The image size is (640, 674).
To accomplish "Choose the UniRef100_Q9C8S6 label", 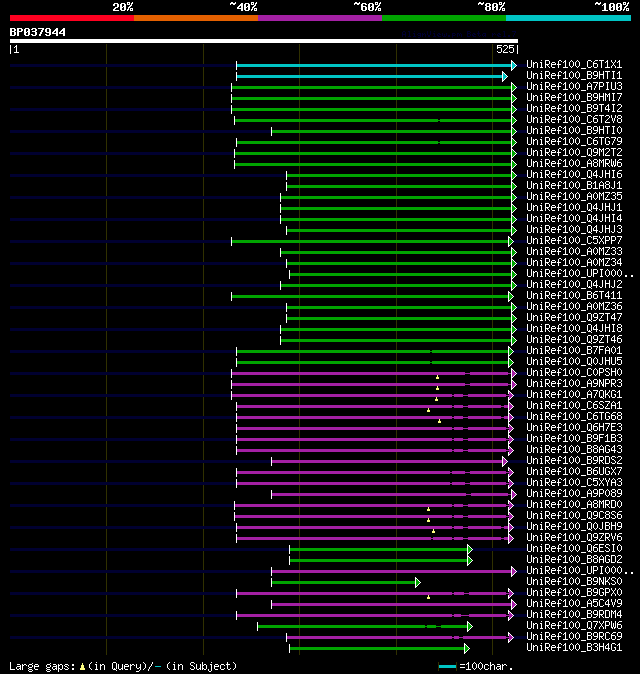I will [x=574, y=515].
